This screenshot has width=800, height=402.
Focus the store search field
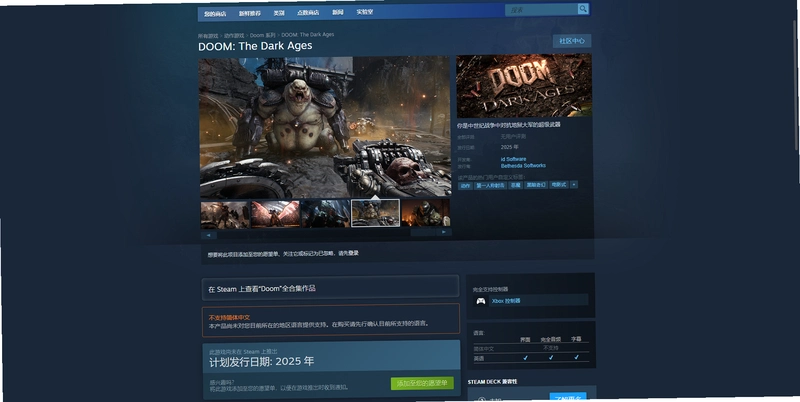(541, 10)
